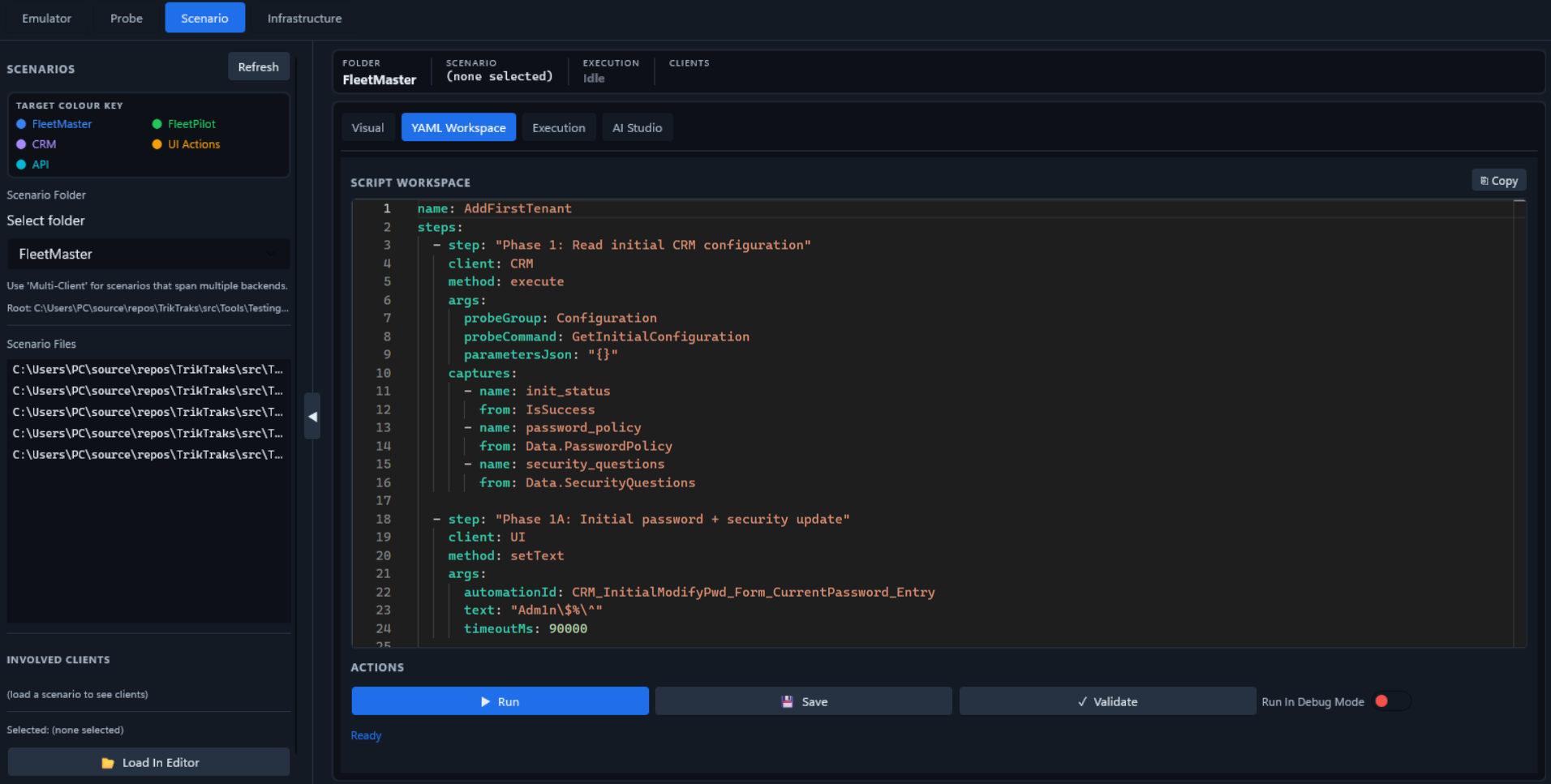Click the 'from: Data.PasswordPolicy' line
Screen dimensions: 1551x784
[576, 446]
